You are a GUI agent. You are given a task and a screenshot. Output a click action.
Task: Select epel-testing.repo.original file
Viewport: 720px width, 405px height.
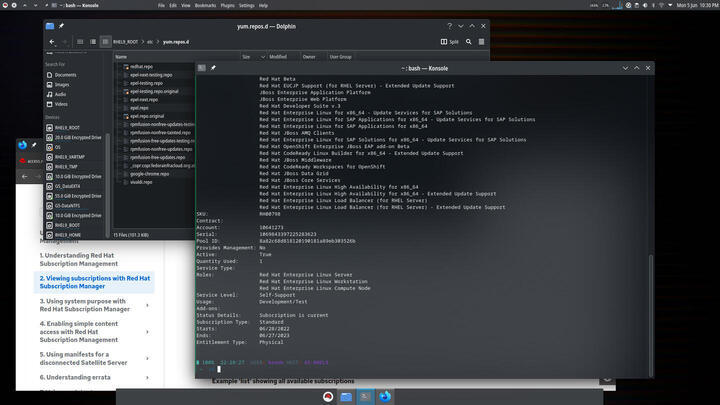(154, 91)
